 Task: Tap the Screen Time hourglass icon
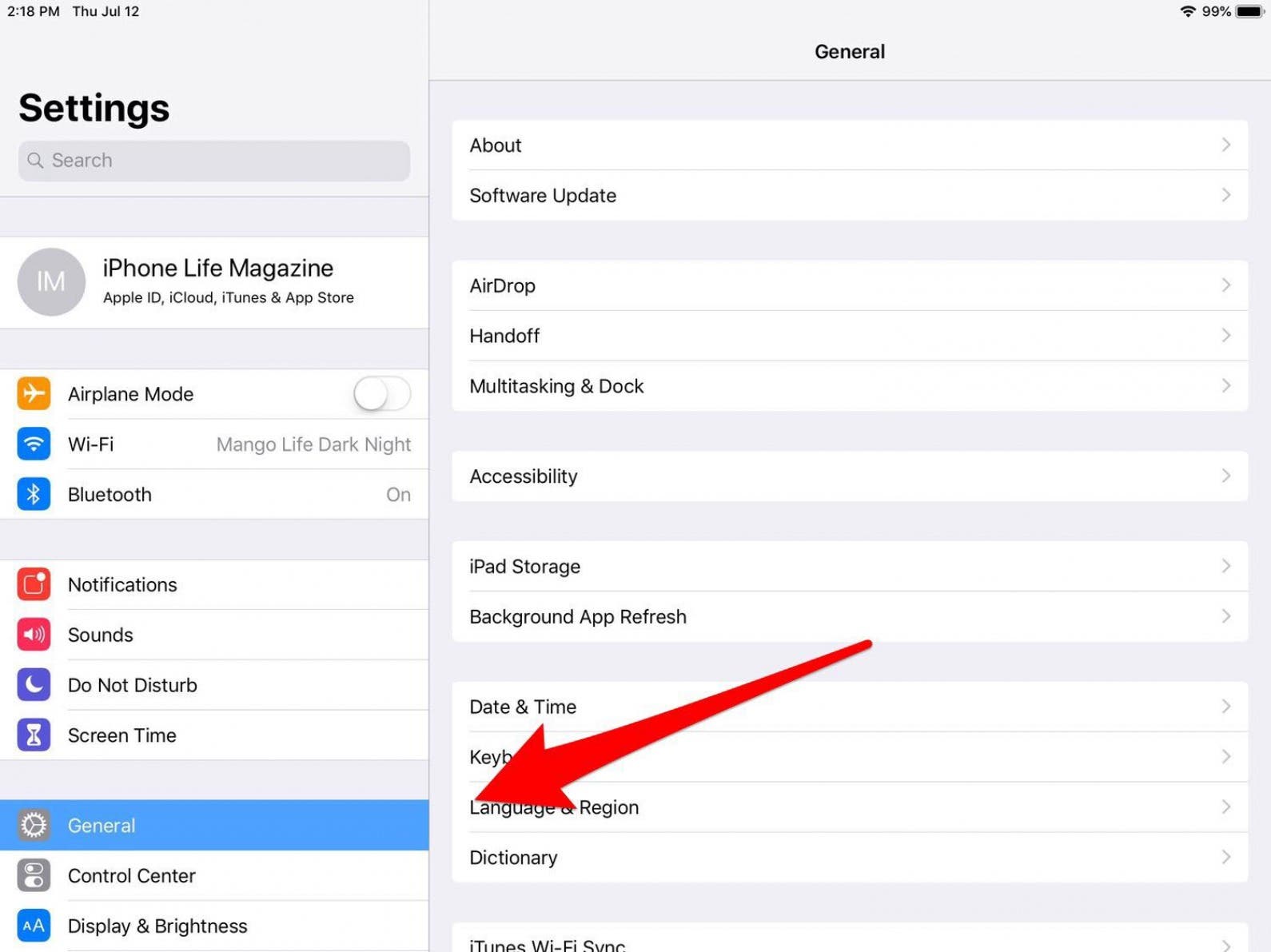pyautogui.click(x=34, y=735)
